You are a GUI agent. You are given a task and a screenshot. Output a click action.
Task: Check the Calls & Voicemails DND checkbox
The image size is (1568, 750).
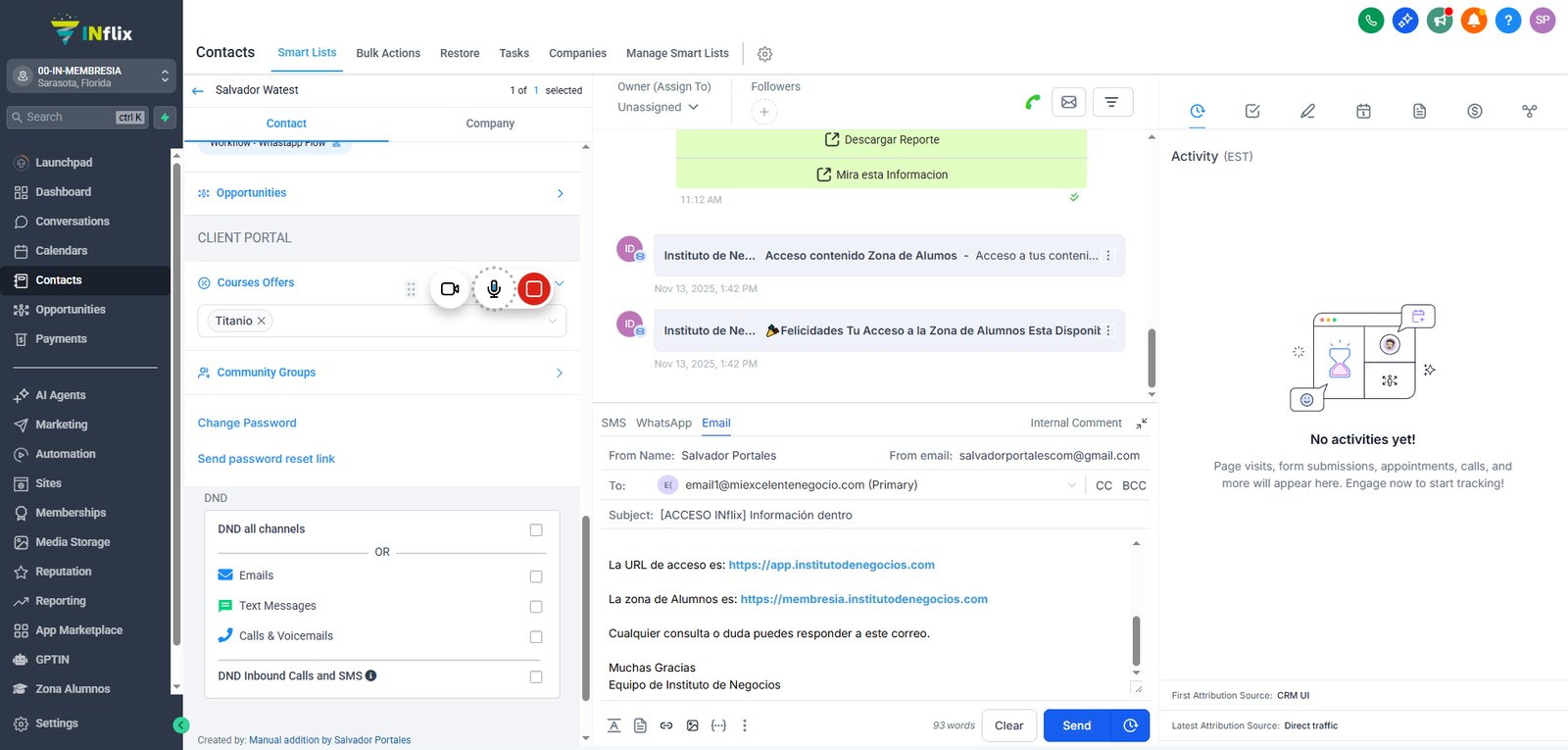point(536,637)
